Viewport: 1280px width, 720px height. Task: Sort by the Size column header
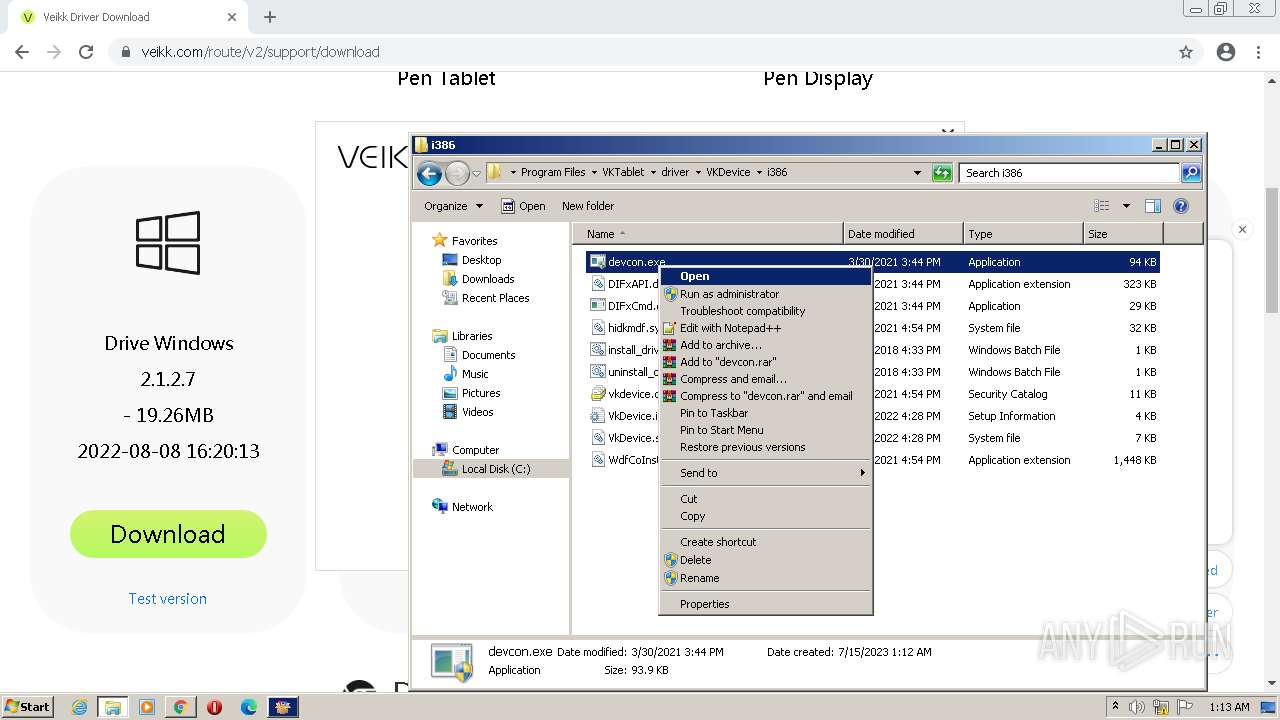click(x=1123, y=234)
